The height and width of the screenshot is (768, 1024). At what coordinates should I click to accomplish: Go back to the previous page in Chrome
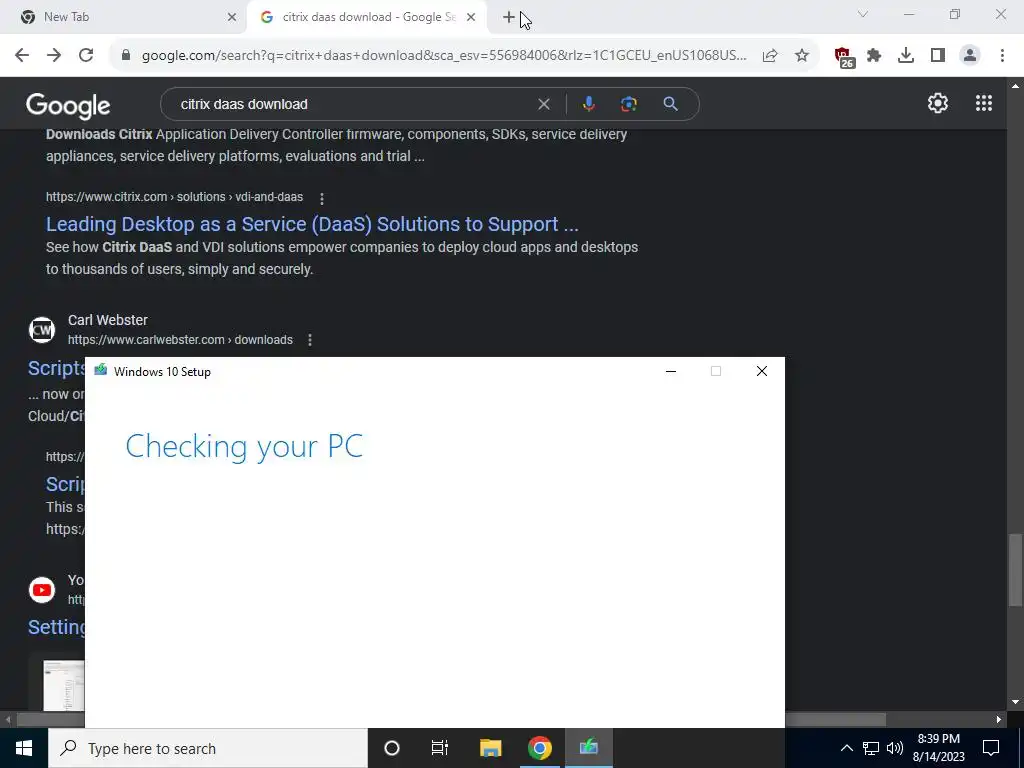pyautogui.click(x=22, y=56)
